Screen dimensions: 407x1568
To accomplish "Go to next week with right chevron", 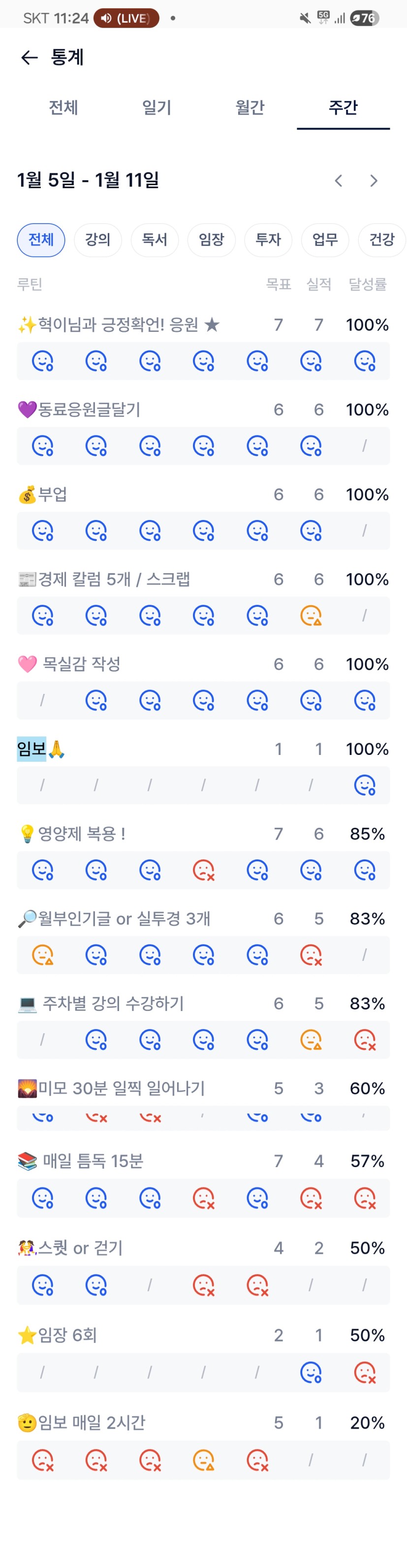I will (x=374, y=181).
